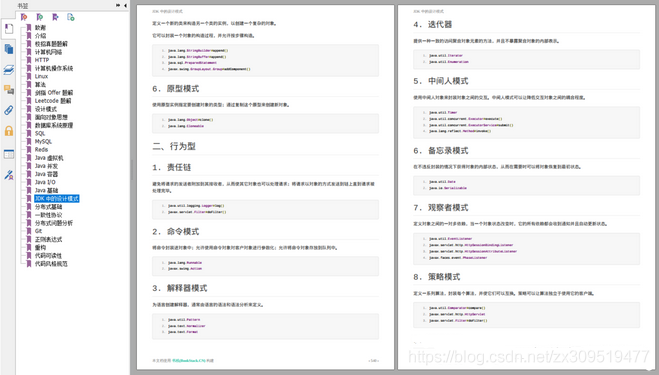Select the Java 容器 bookmark
The height and width of the screenshot is (375, 659).
tap(46, 174)
